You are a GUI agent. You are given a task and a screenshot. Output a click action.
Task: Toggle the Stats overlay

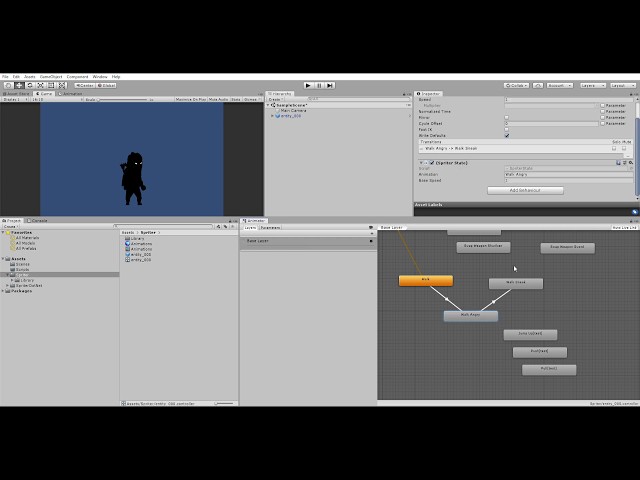236,99
